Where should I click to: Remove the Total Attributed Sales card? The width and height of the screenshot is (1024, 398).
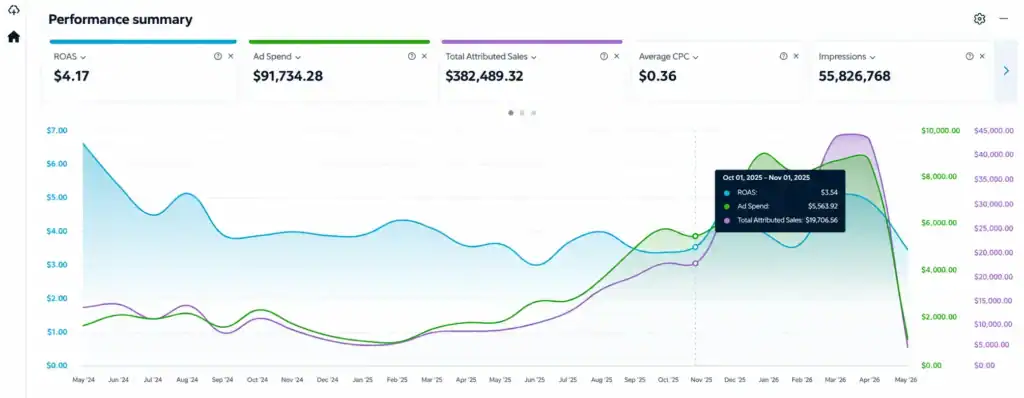click(616, 56)
